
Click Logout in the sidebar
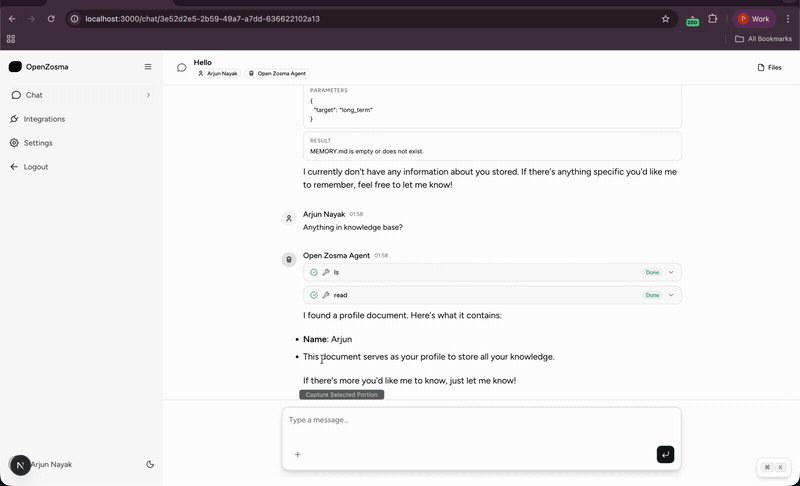(x=36, y=167)
